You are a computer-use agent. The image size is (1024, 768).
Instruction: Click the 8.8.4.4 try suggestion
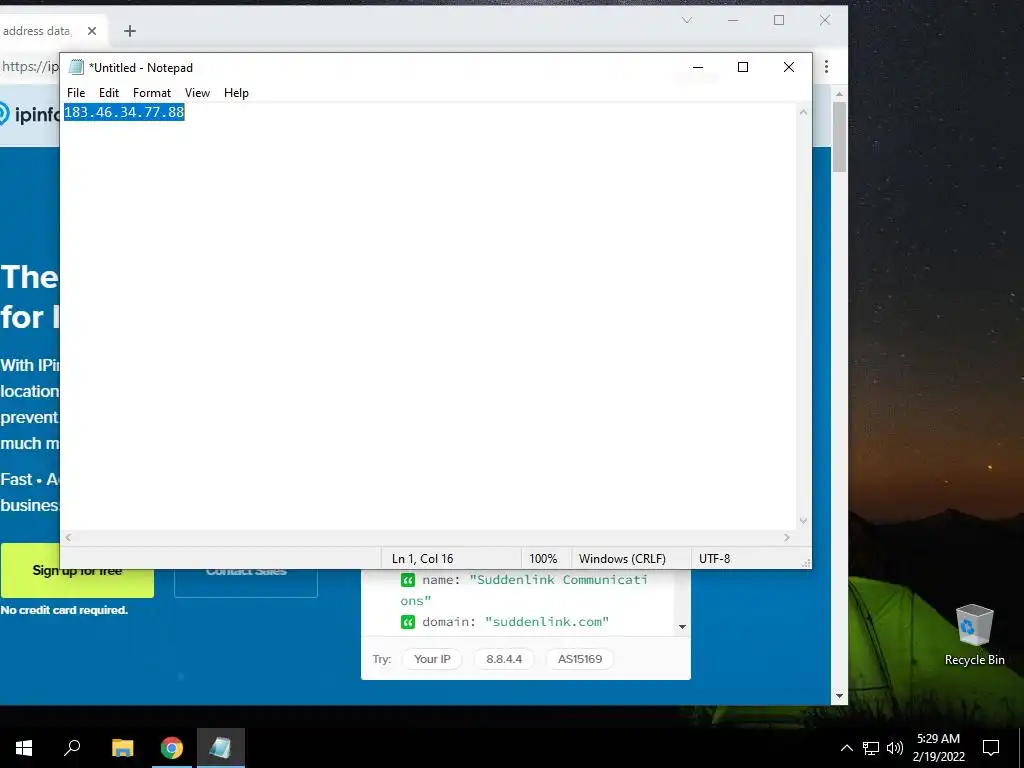pos(504,659)
